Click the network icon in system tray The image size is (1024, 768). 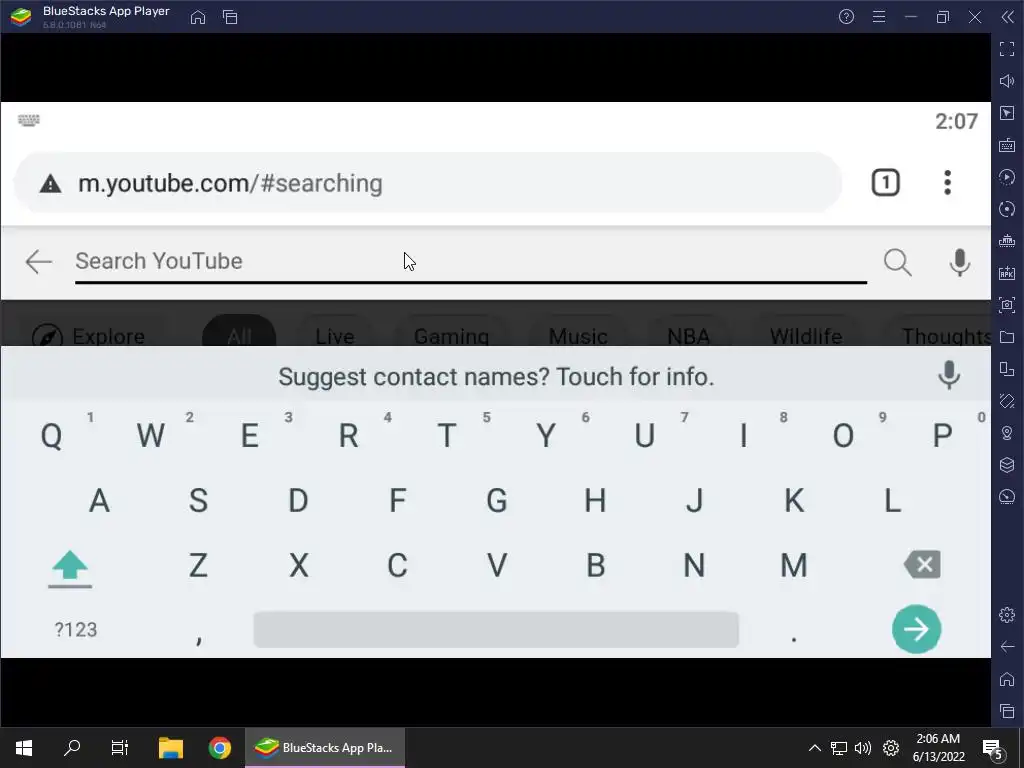pos(839,748)
